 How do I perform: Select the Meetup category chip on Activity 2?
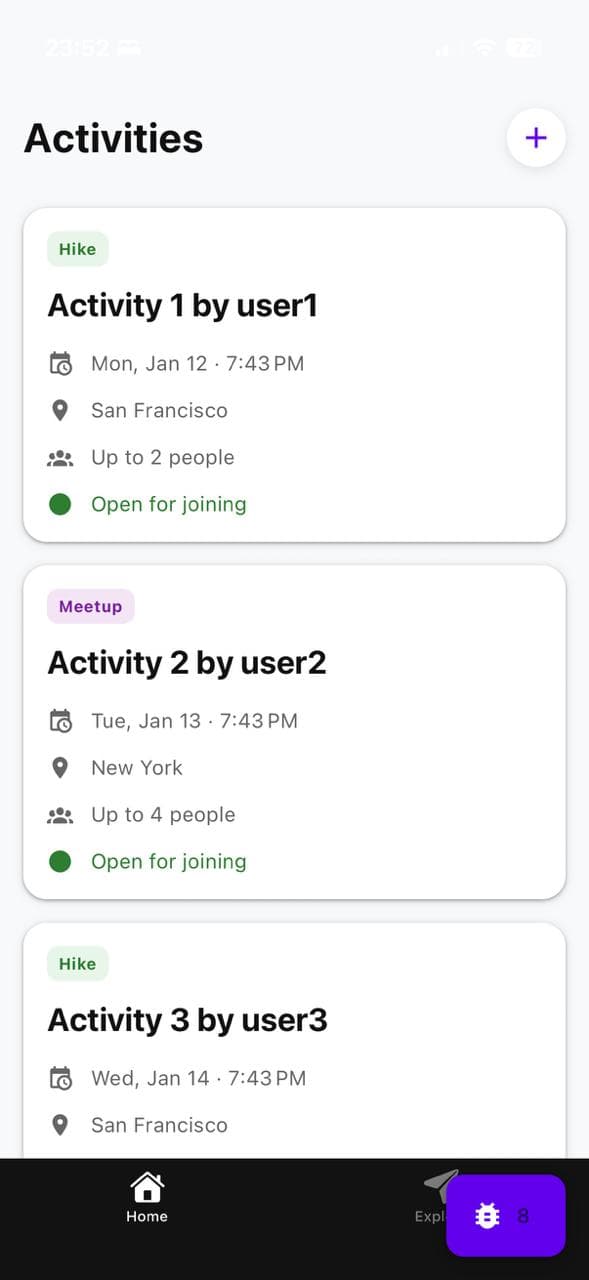coord(90,606)
